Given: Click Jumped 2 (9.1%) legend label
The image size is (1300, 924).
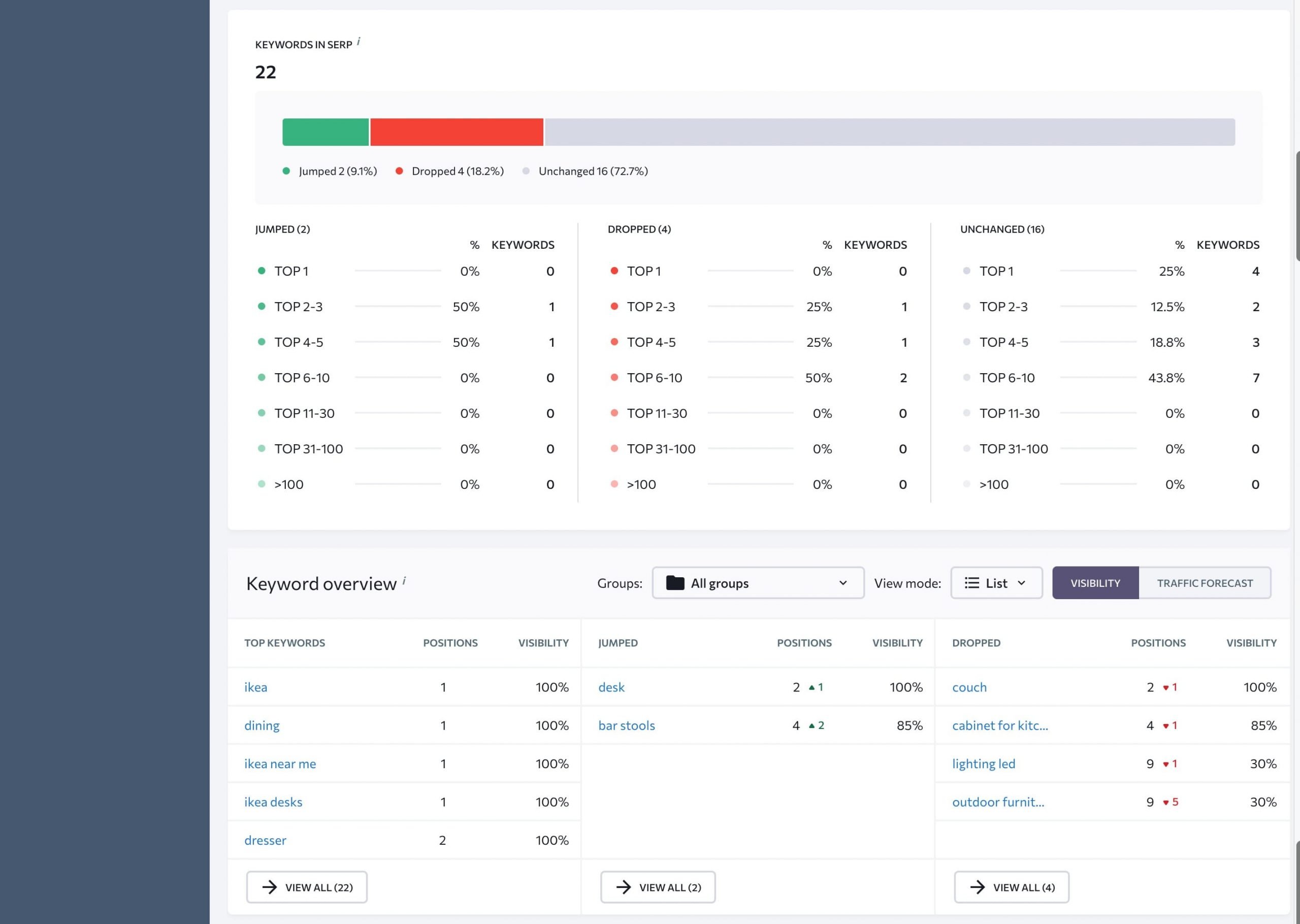Looking at the screenshot, I should click(338, 171).
